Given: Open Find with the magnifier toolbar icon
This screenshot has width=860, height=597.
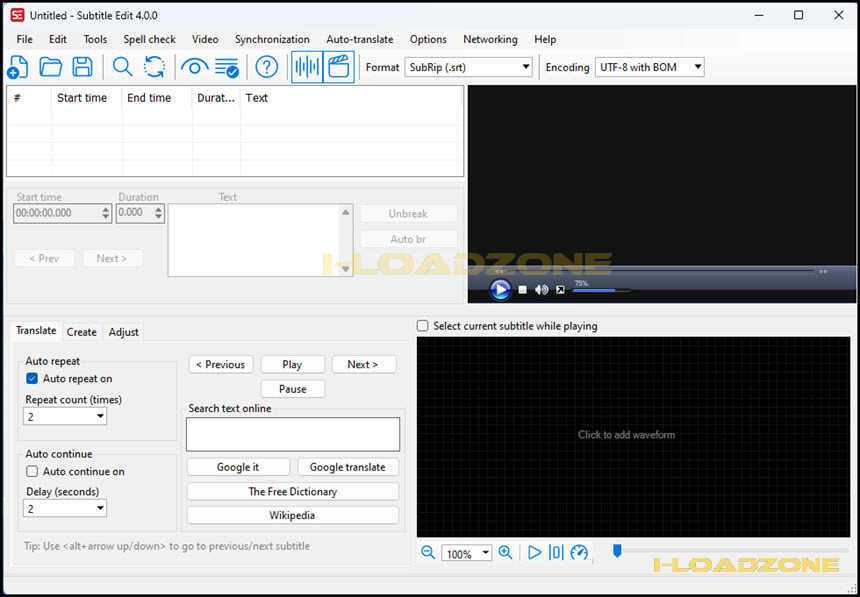Looking at the screenshot, I should click(122, 67).
